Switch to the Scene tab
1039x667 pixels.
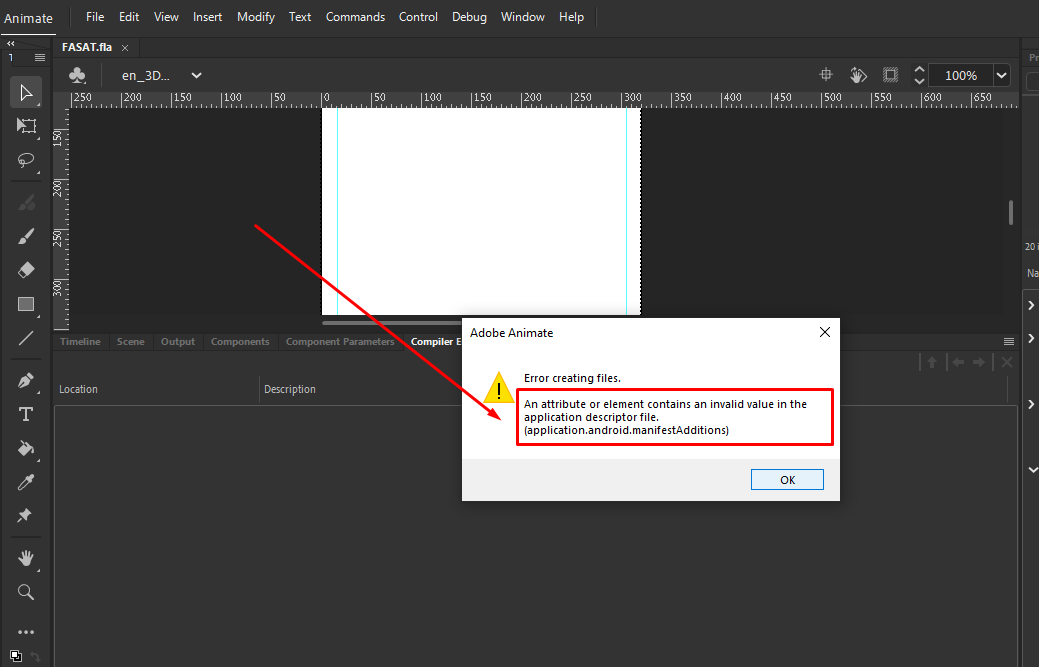coord(131,342)
